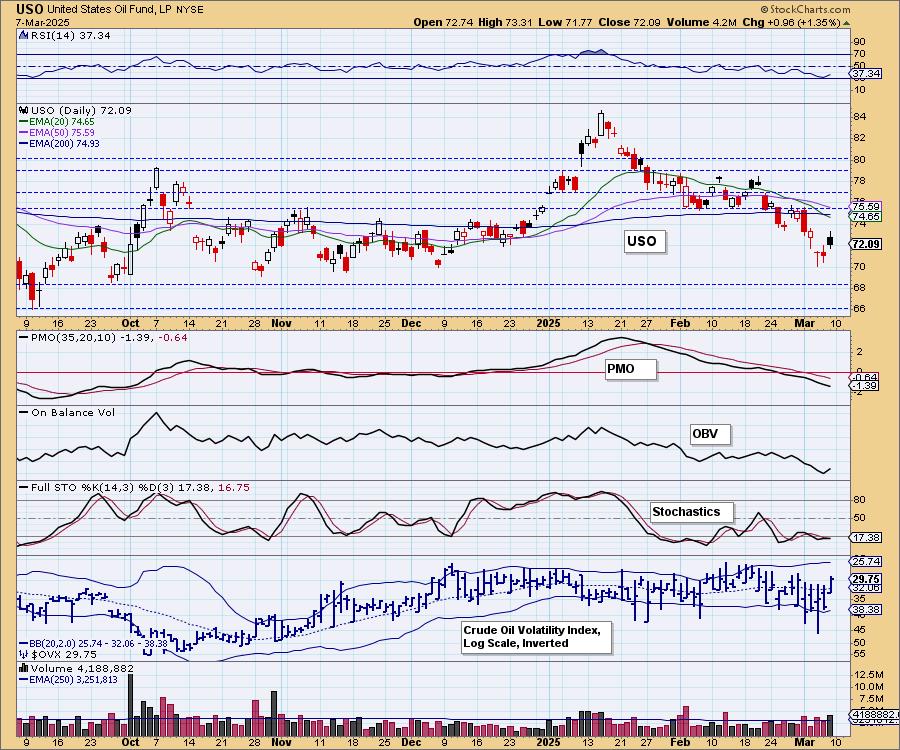Image resolution: width=900 pixels, height=750 pixels.
Task: Click the -1.39 PMO tag on right axis
Action: pos(864,386)
